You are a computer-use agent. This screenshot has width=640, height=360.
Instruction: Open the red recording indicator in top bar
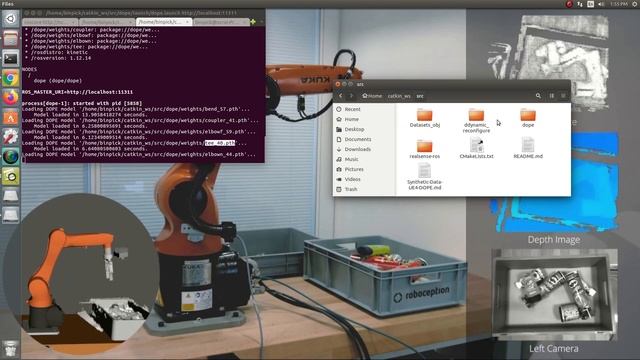click(569, 4)
